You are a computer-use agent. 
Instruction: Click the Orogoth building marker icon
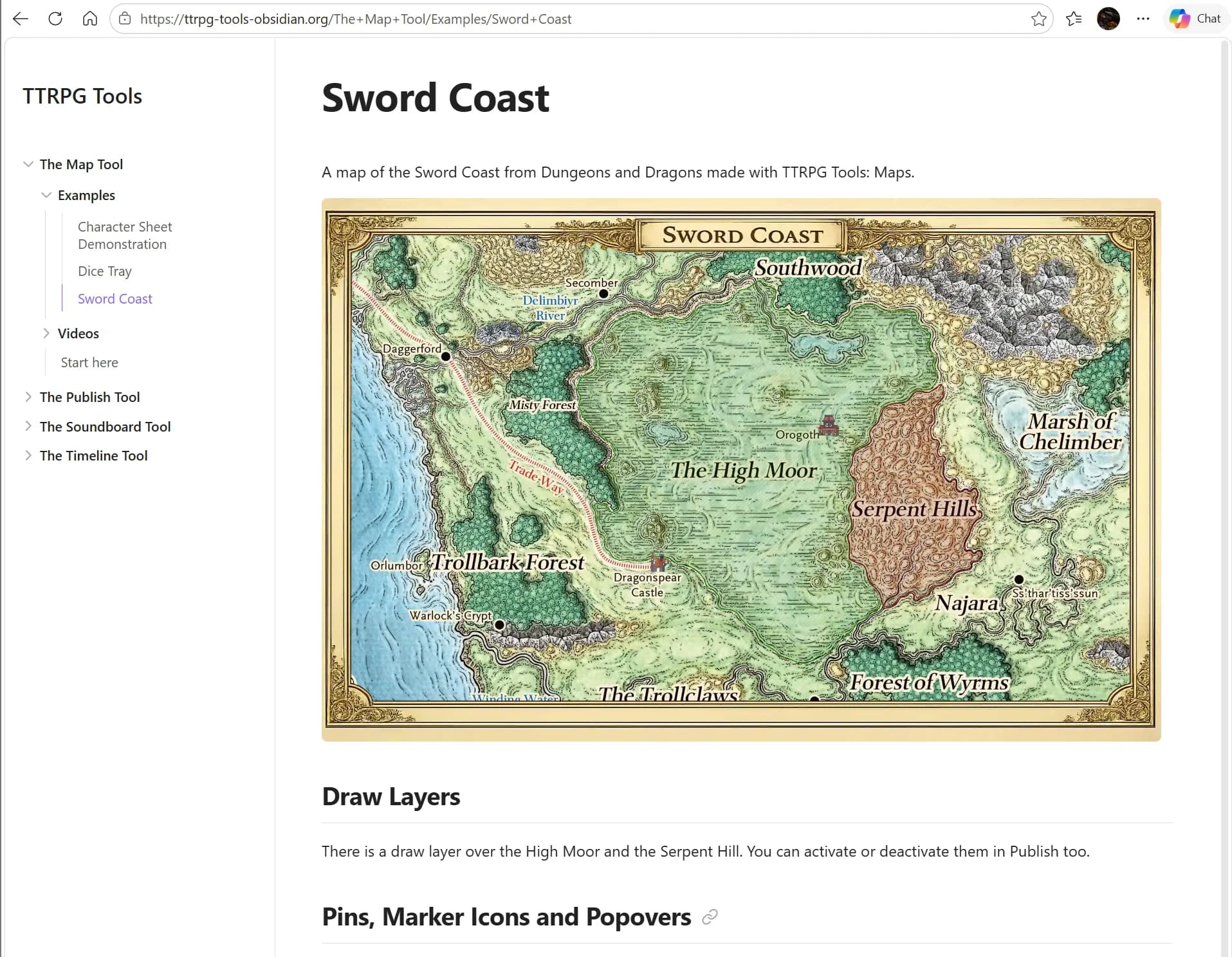829,424
